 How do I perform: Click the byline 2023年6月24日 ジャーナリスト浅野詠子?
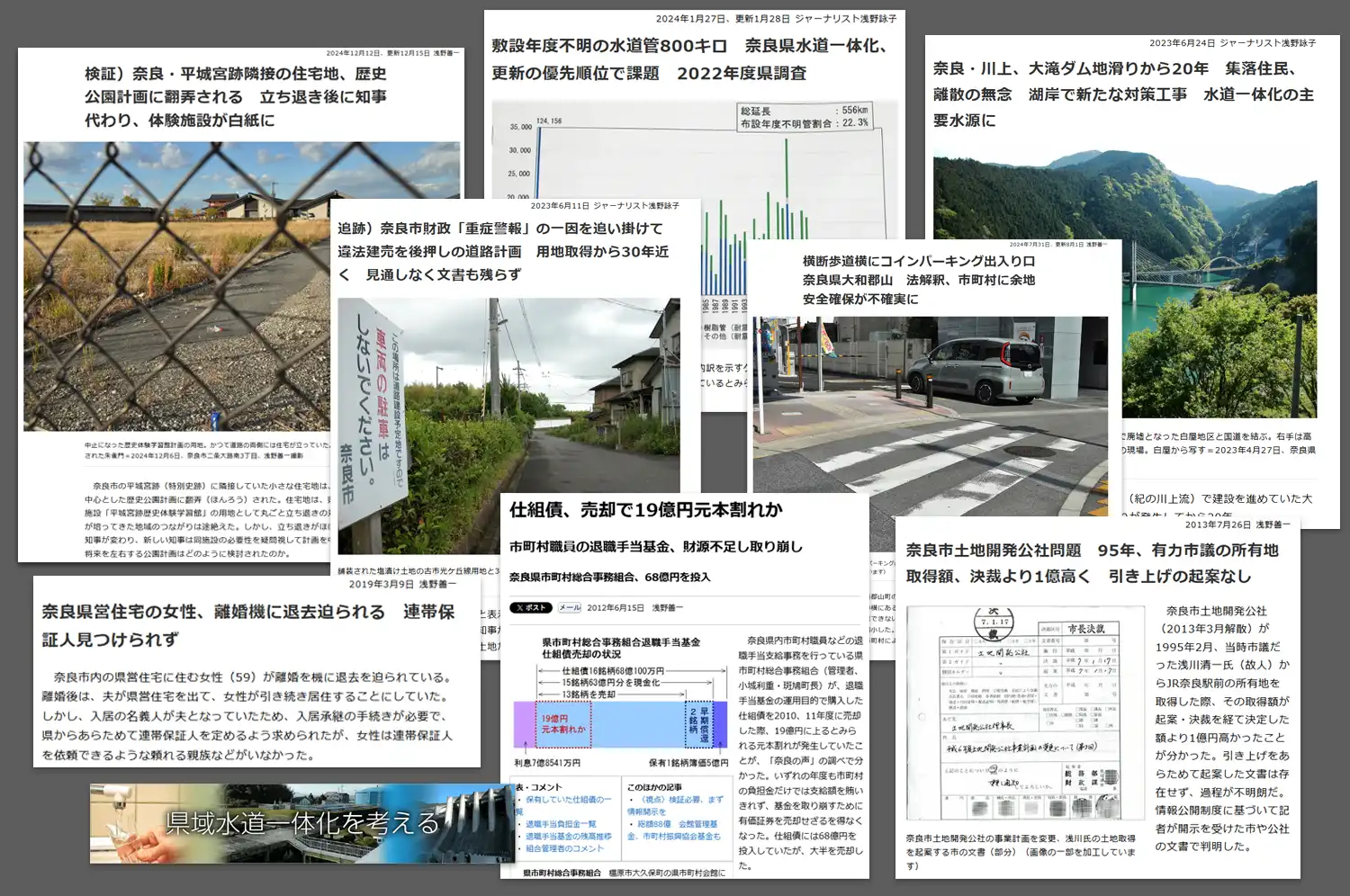1232,43
